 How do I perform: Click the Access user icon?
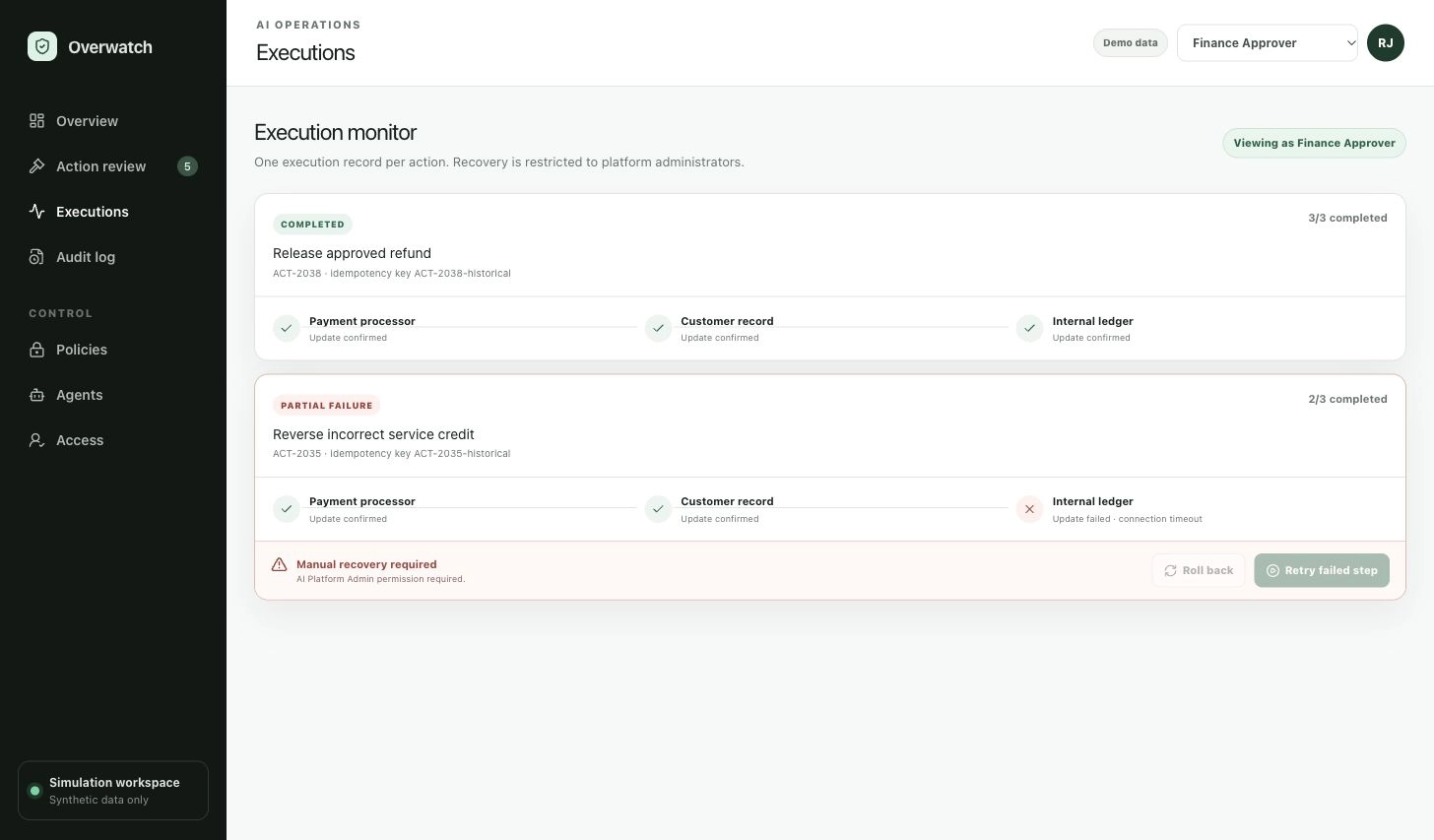tap(36, 440)
